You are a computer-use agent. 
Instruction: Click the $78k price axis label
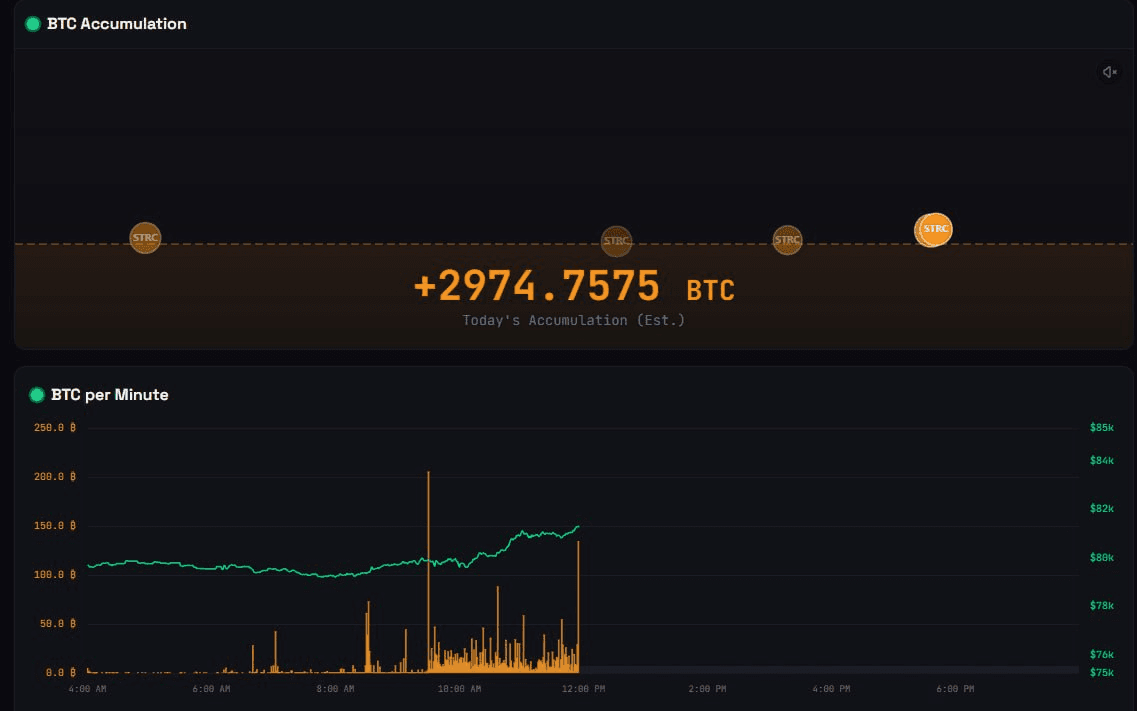1101,606
